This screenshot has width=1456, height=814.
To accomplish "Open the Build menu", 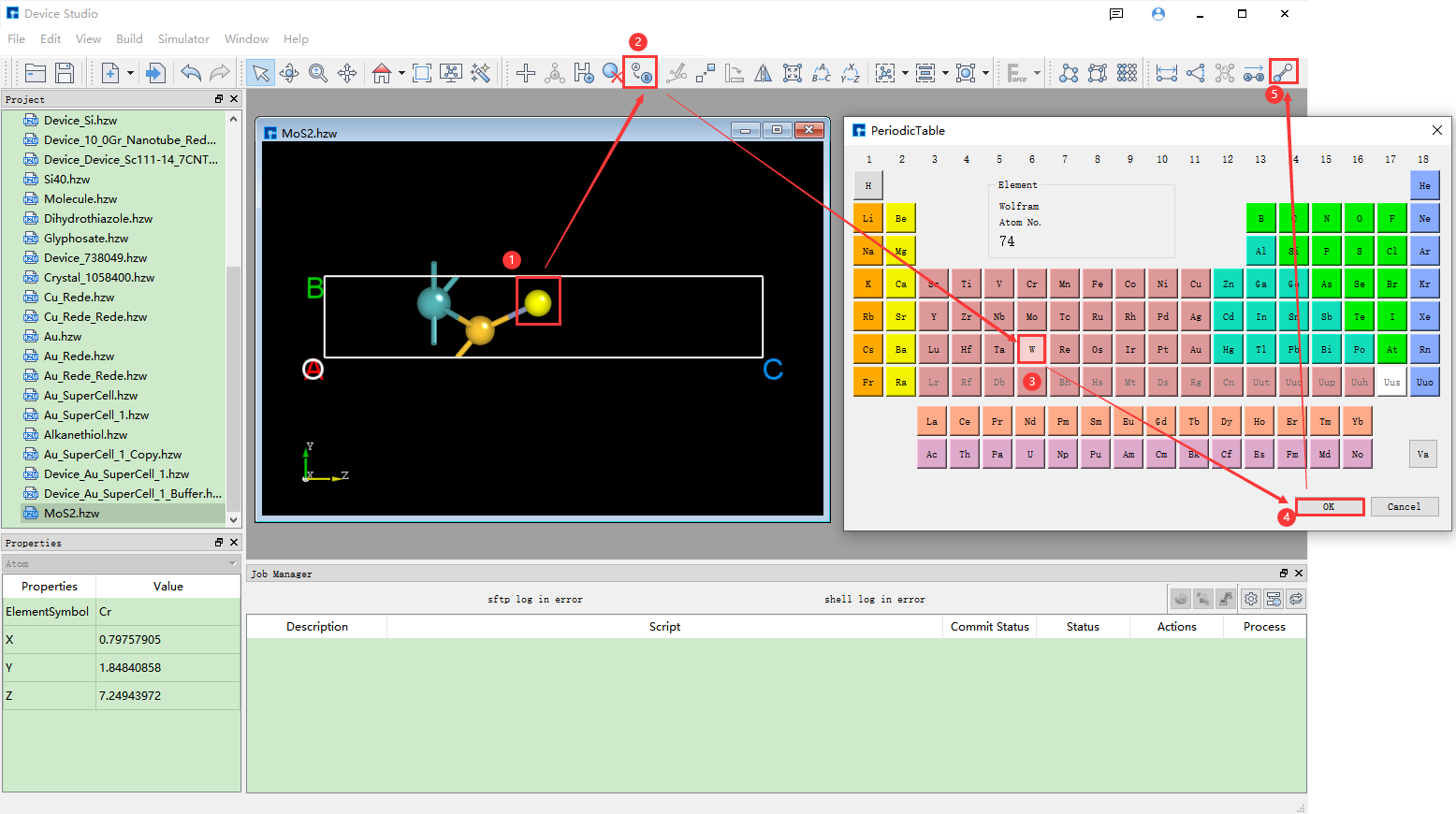I will pos(129,39).
